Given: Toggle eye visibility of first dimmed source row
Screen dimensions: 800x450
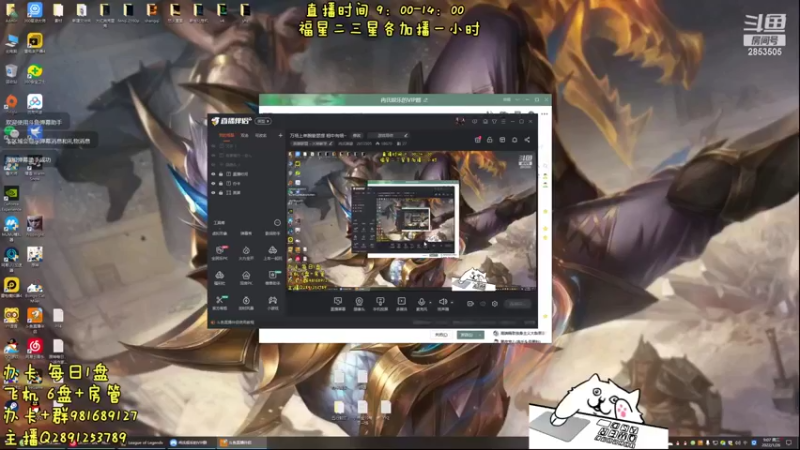Looking at the screenshot, I should 213,146.
